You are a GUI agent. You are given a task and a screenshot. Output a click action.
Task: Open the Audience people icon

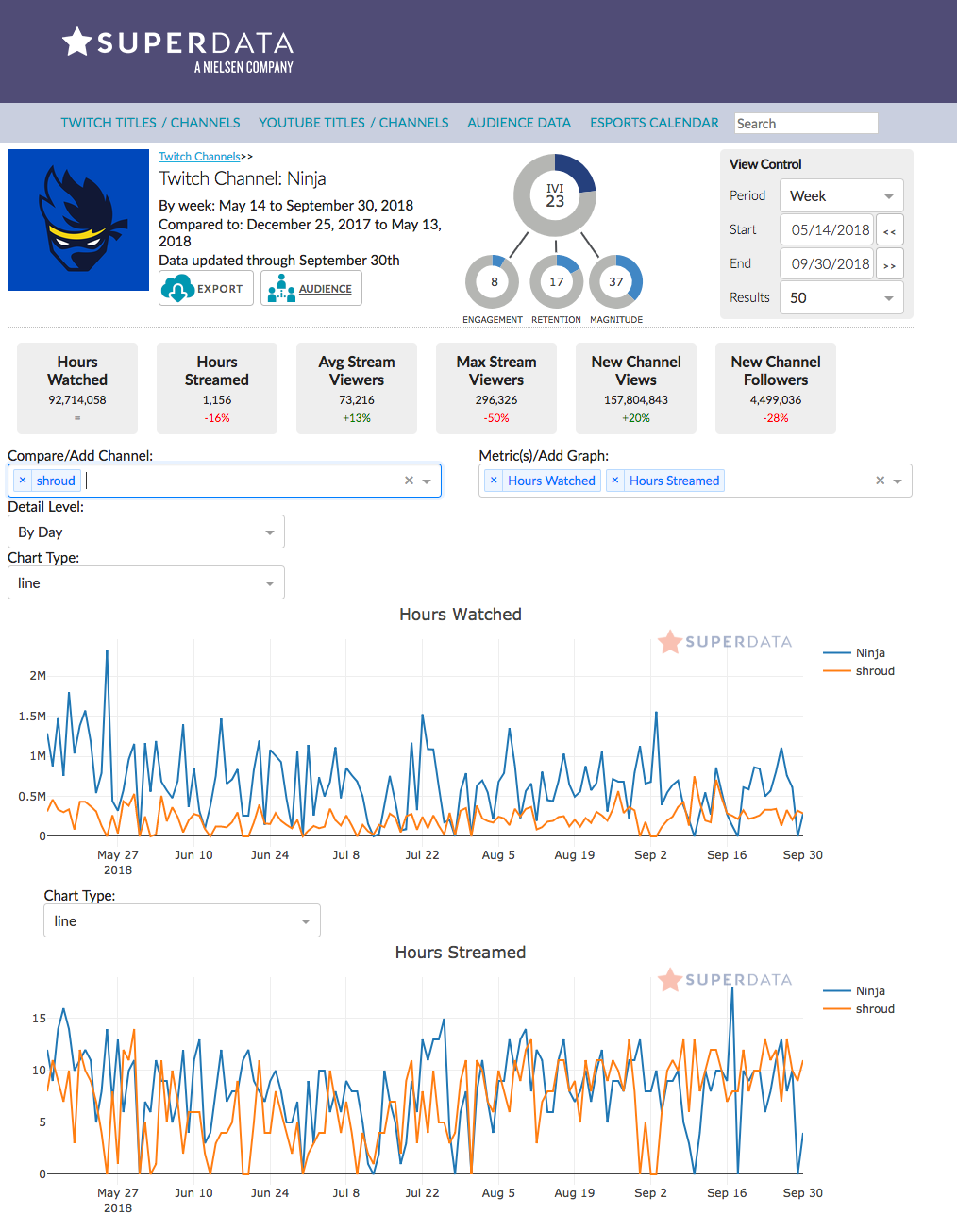tap(280, 288)
